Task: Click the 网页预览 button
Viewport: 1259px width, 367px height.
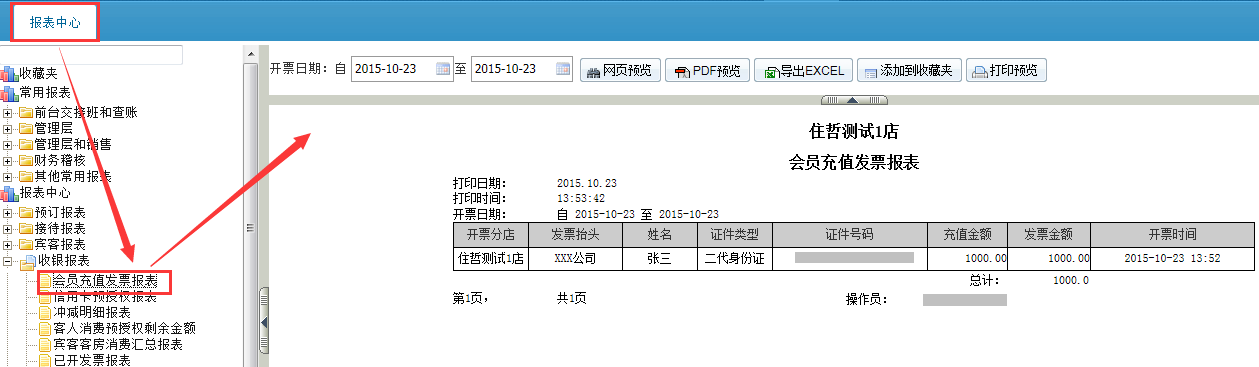Action: (x=619, y=71)
